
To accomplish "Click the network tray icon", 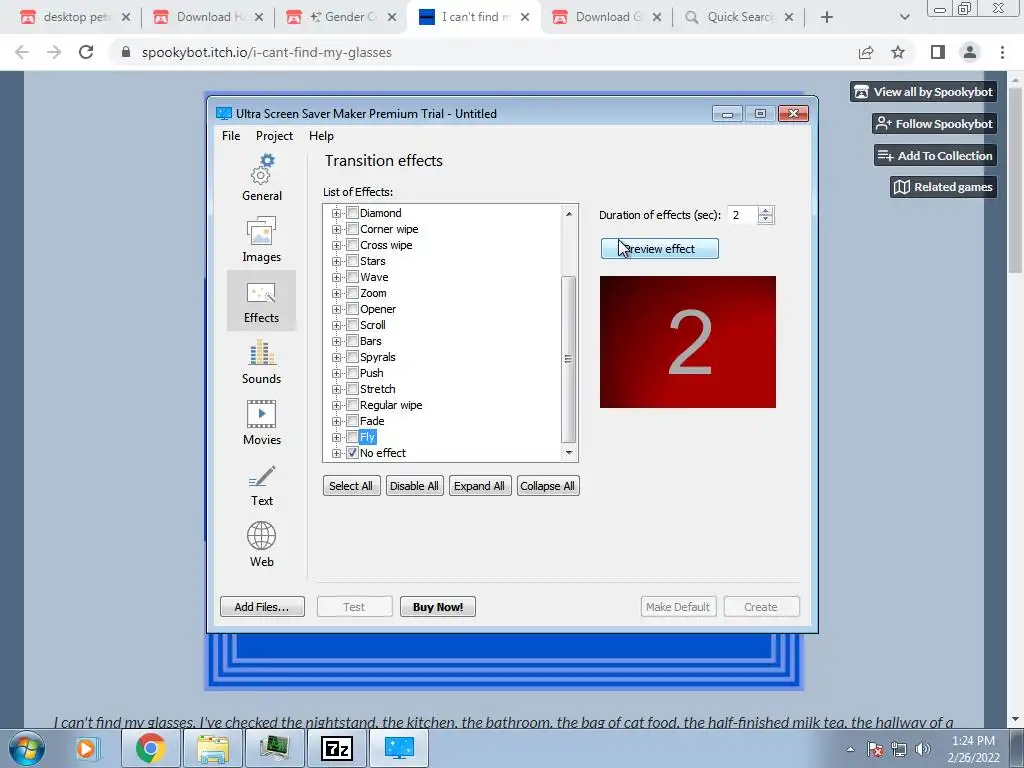I will point(899,748).
